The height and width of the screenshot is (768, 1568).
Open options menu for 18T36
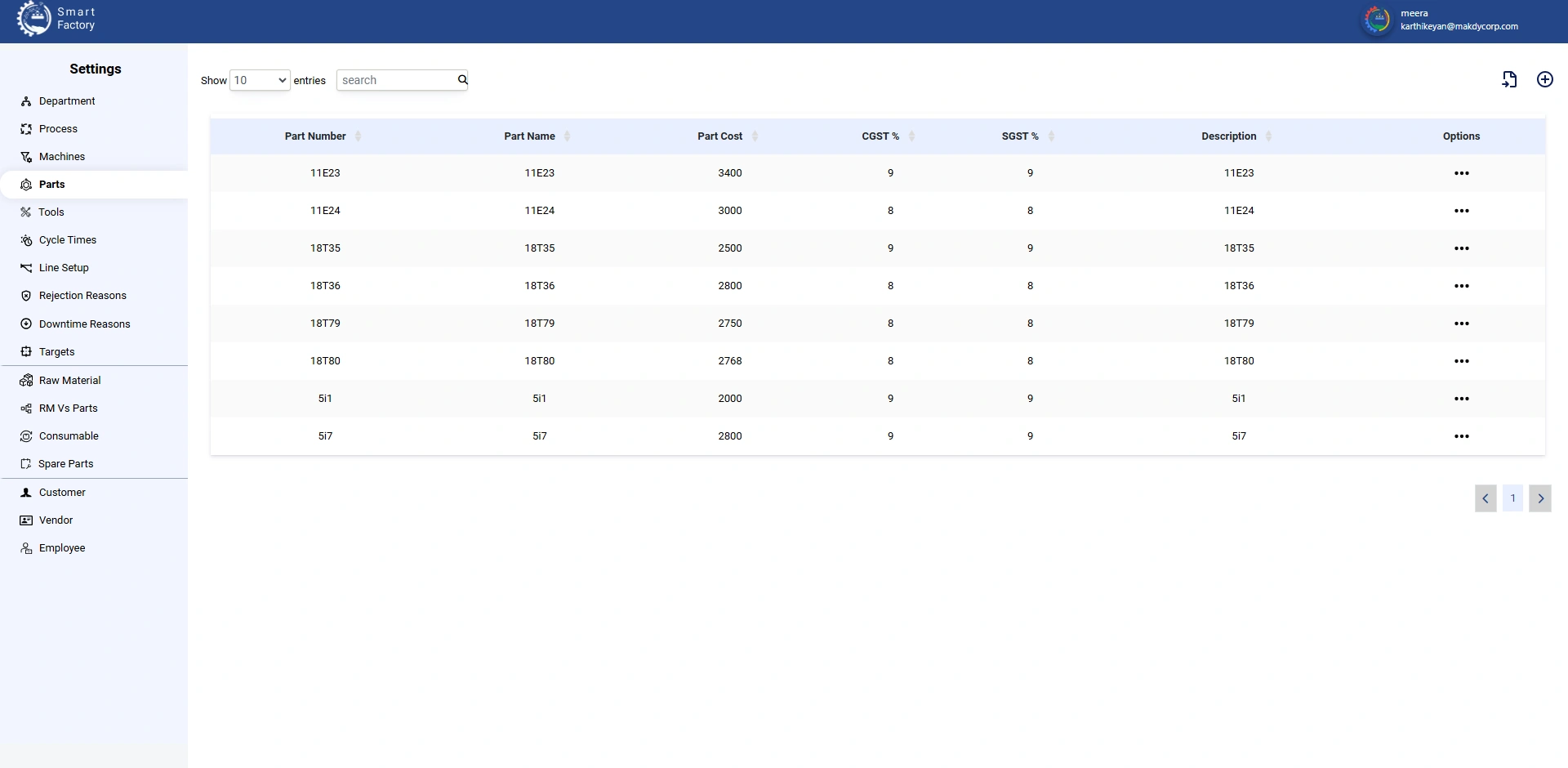pos(1461,286)
